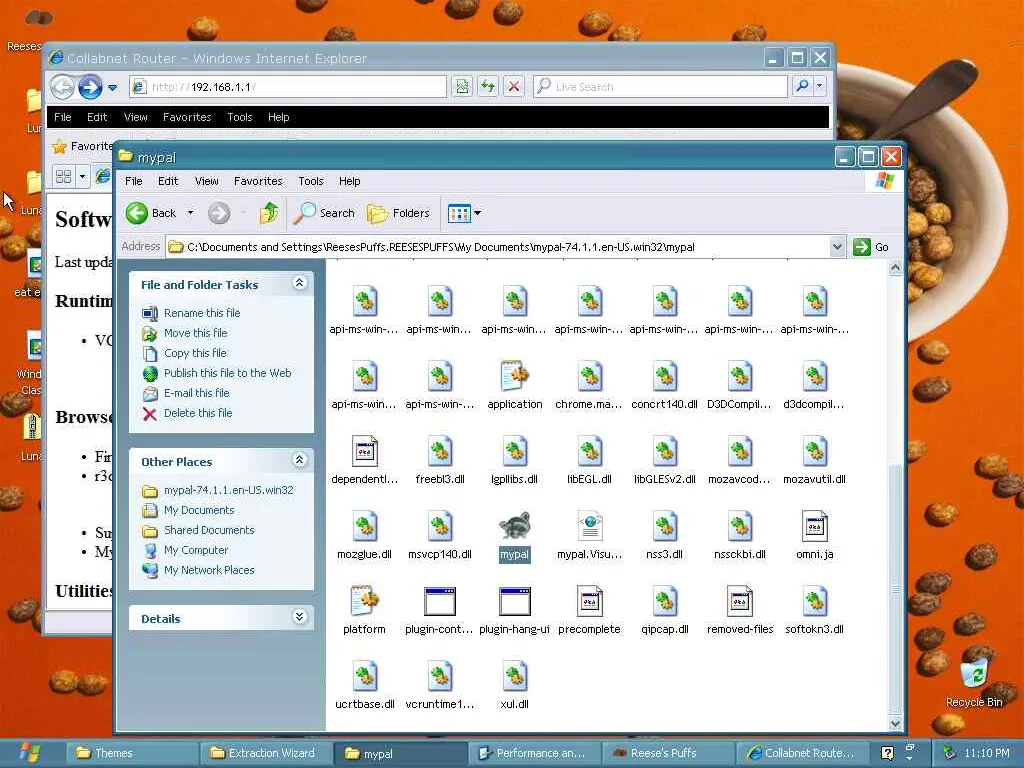This screenshot has width=1024, height=768.
Task: Select the removed-files file icon
Action: (740, 601)
